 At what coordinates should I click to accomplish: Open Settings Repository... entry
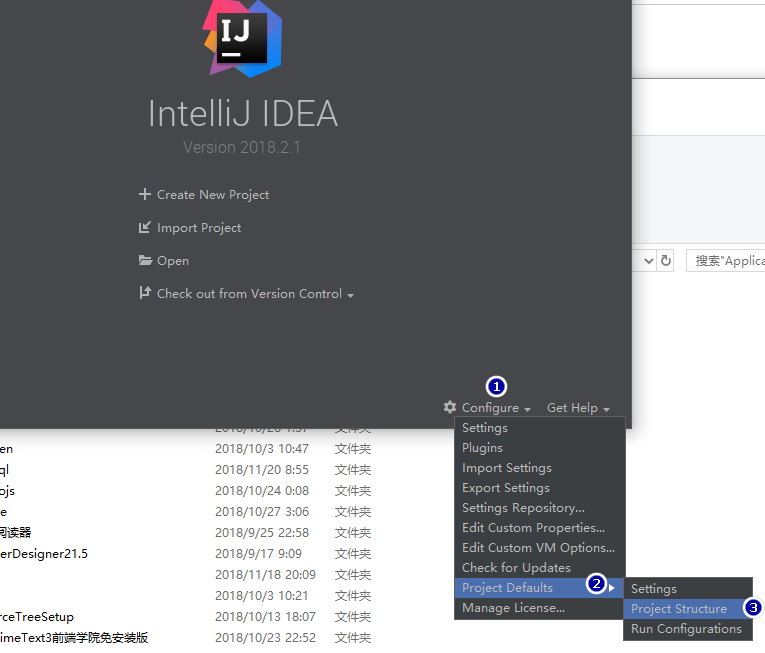coord(540,508)
